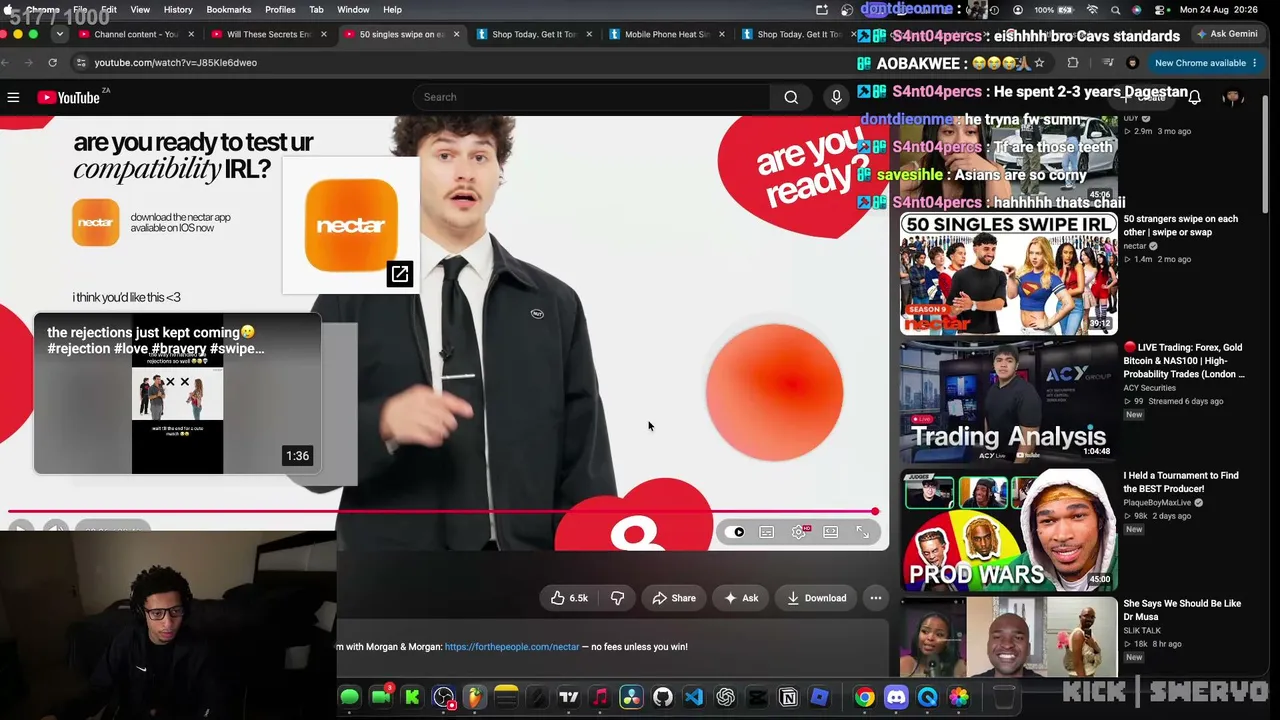Open the Help menu in the menu bar
Viewport: 1280px width, 720px height.
[392, 10]
